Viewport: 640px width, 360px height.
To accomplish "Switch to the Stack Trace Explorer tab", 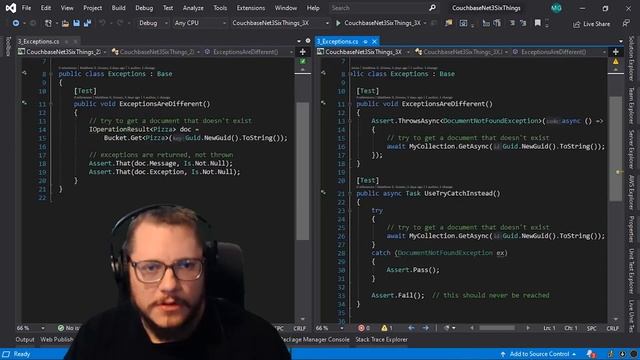I will tap(381, 339).
